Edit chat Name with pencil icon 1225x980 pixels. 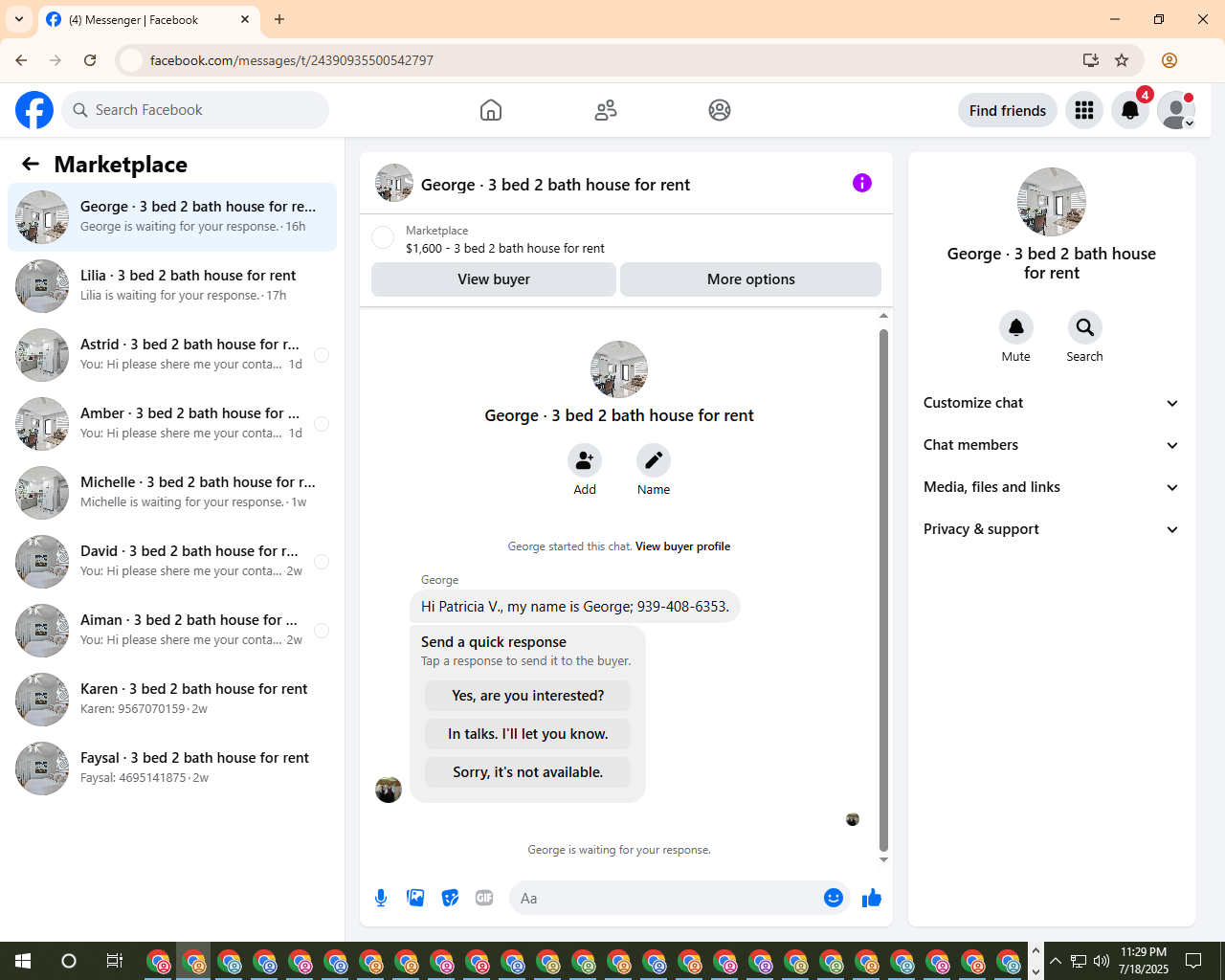coord(654,460)
